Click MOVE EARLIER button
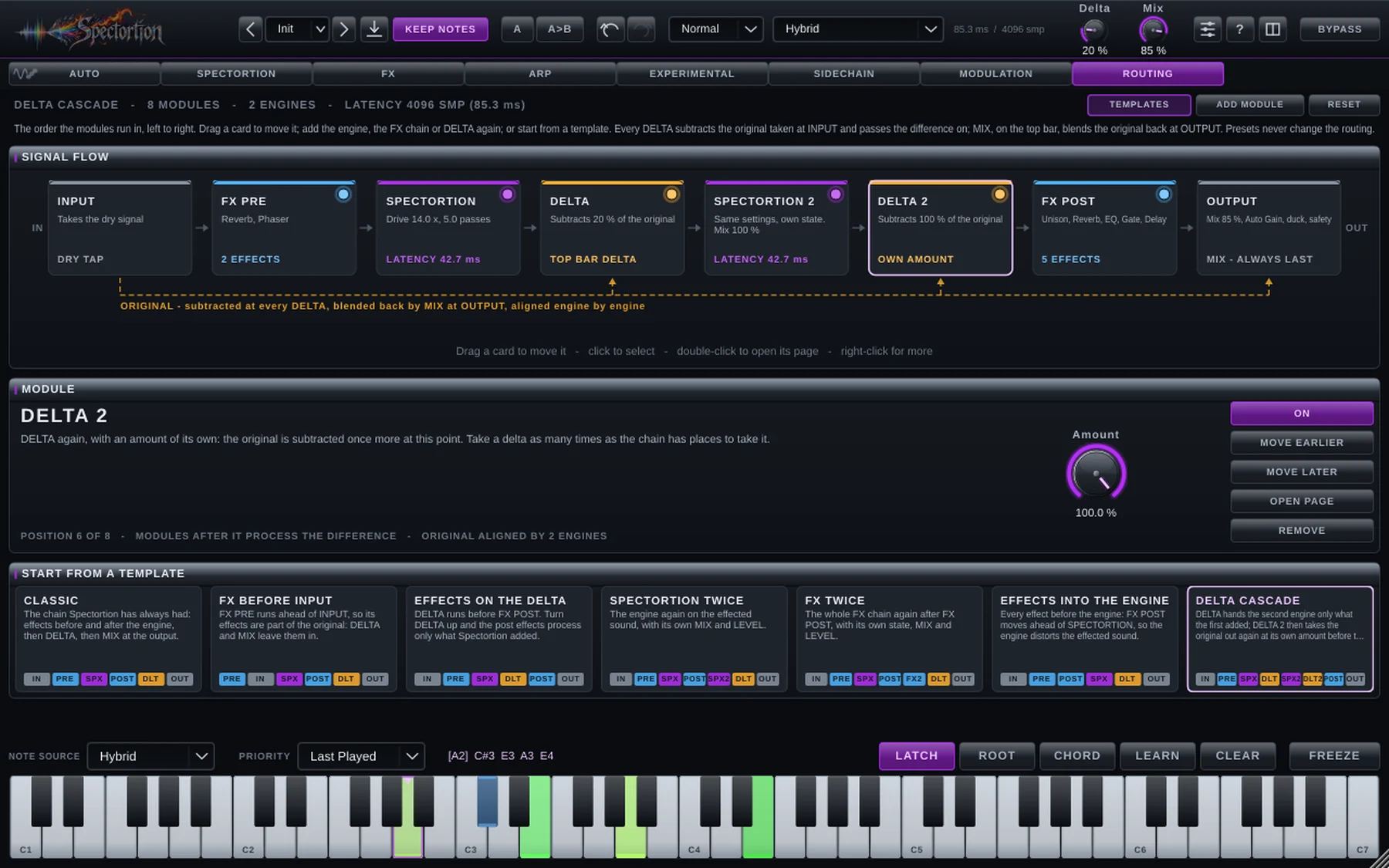 (1302, 443)
